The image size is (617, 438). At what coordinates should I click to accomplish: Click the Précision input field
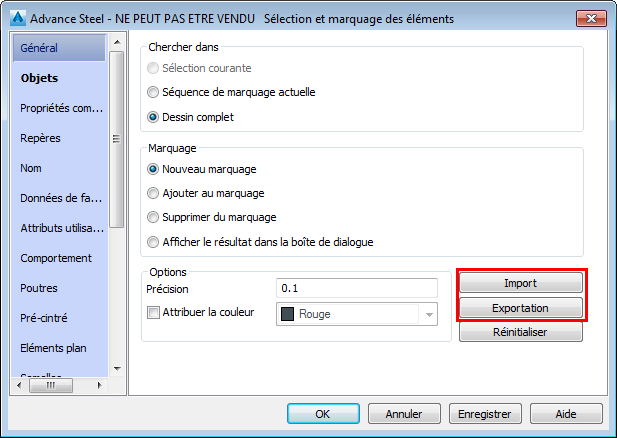click(x=357, y=288)
